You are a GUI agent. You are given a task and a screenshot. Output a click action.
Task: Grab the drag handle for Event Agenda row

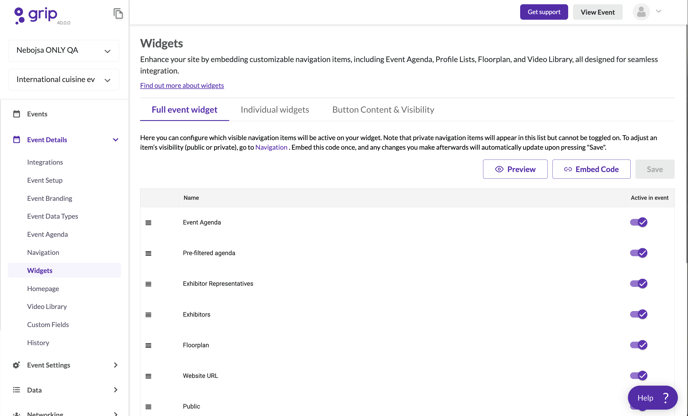point(148,222)
